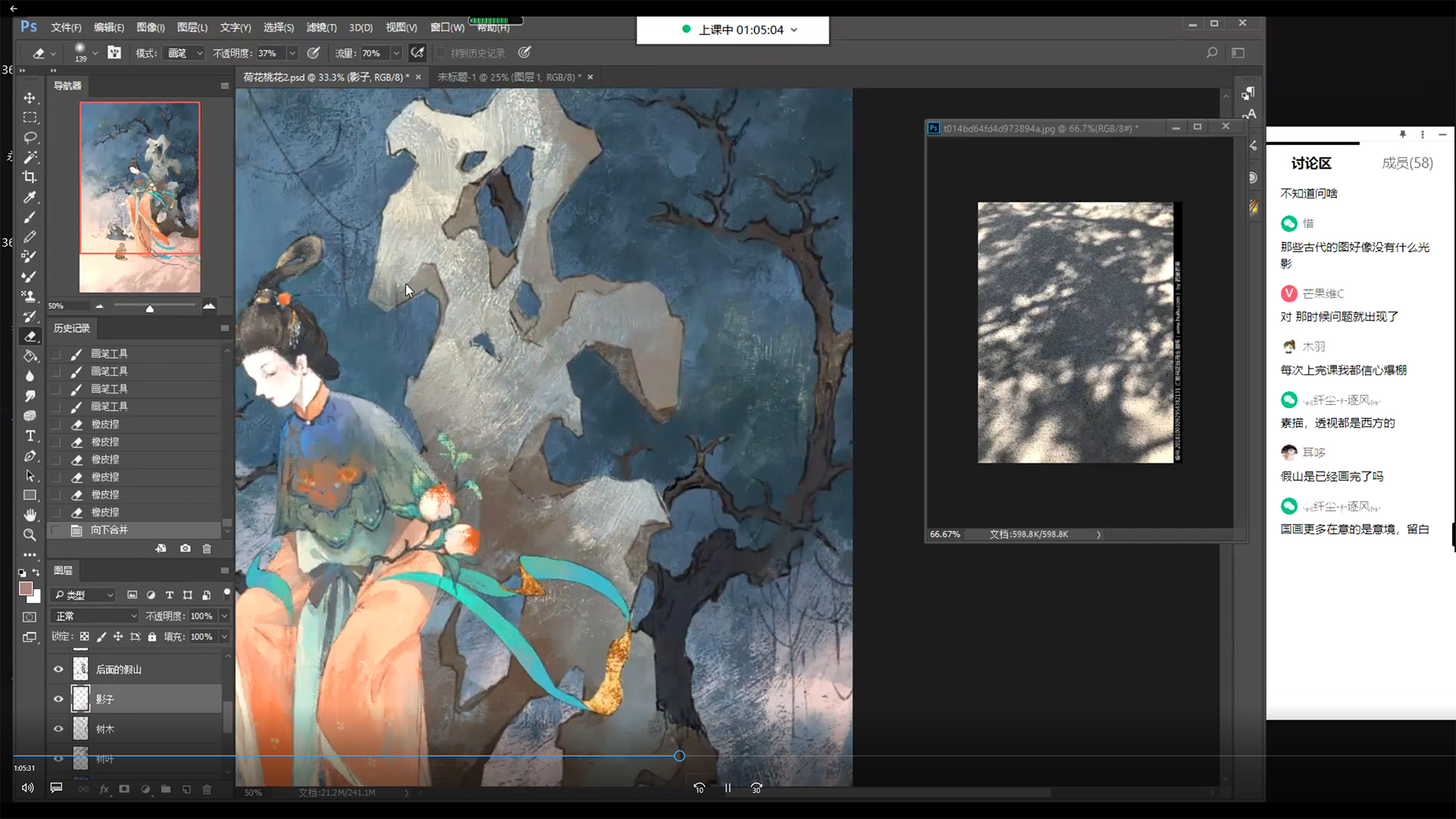Click the history camera snapshot icon
Image resolution: width=1456 pixels, height=819 pixels.
(185, 548)
